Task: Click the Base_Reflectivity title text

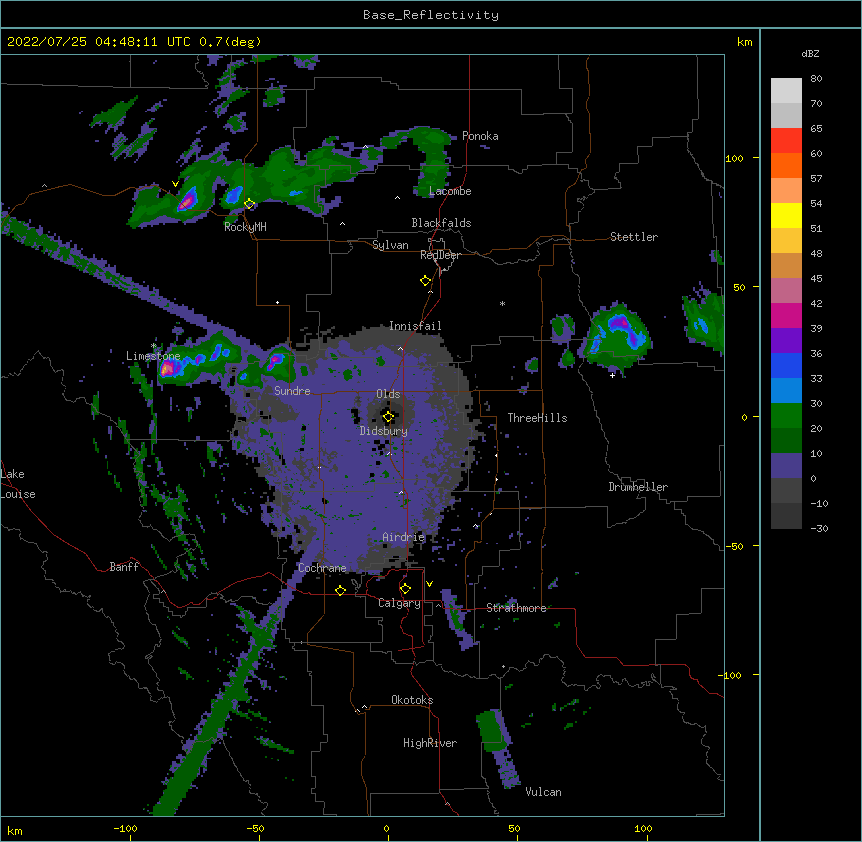Action: [x=431, y=15]
